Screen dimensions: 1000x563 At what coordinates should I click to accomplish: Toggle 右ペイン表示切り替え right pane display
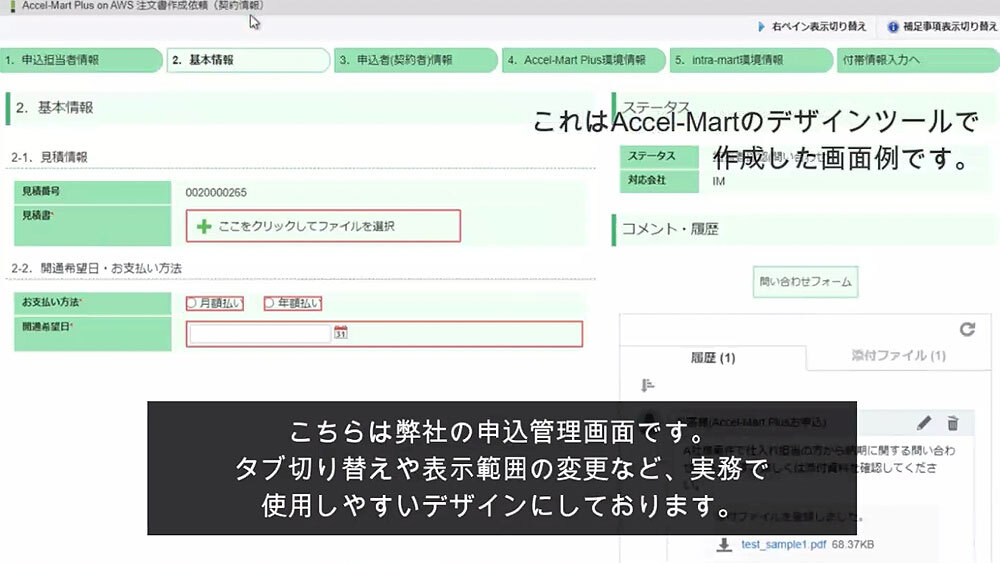(x=811, y=27)
